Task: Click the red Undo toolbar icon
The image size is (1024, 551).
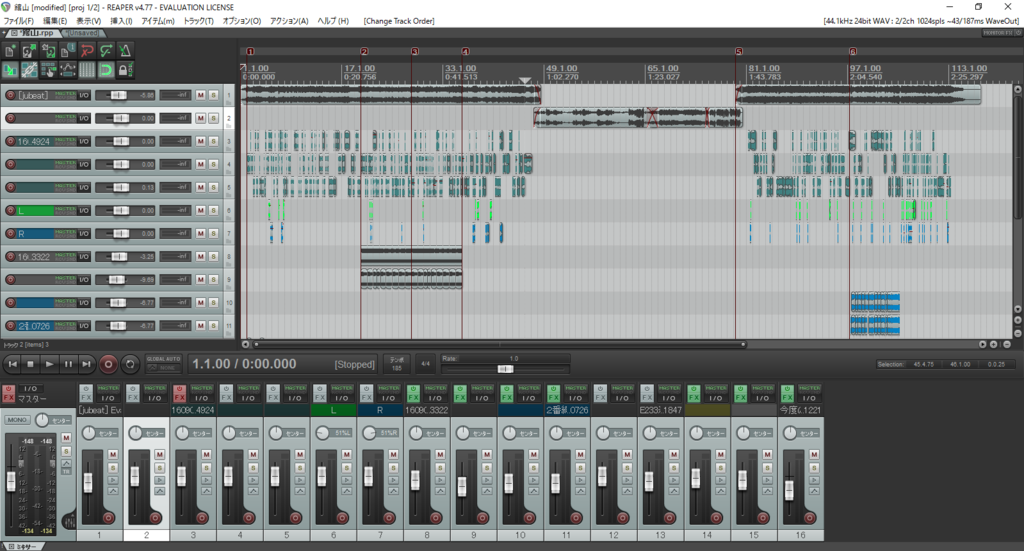Action: (x=87, y=51)
